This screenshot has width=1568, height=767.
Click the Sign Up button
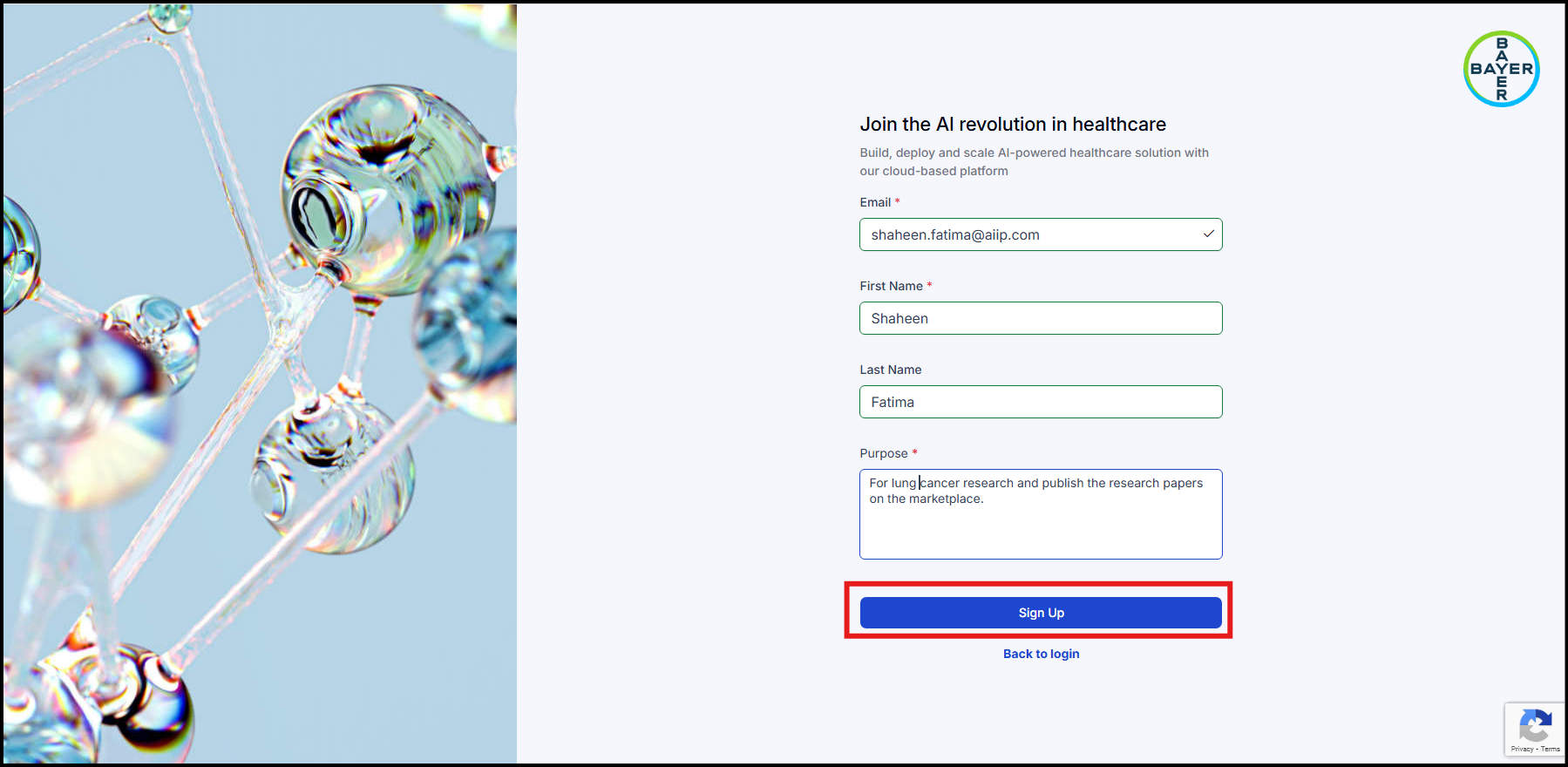(1041, 613)
